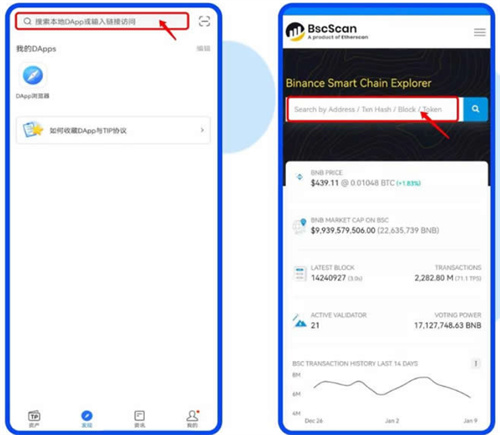500x435 pixels.
Task: Open the chart options three-dot menu
Action: (x=476, y=363)
